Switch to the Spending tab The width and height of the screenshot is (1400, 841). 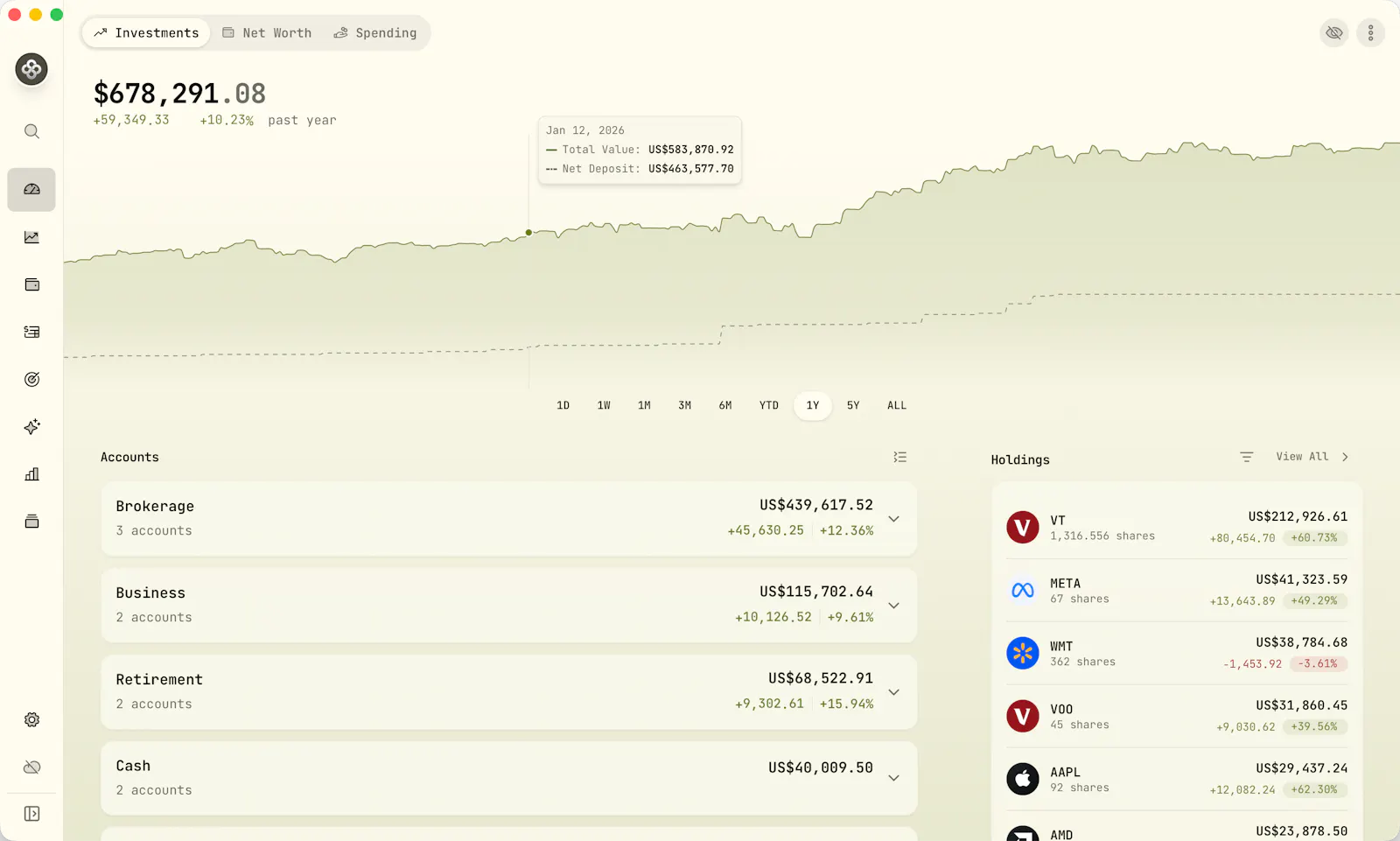(375, 33)
